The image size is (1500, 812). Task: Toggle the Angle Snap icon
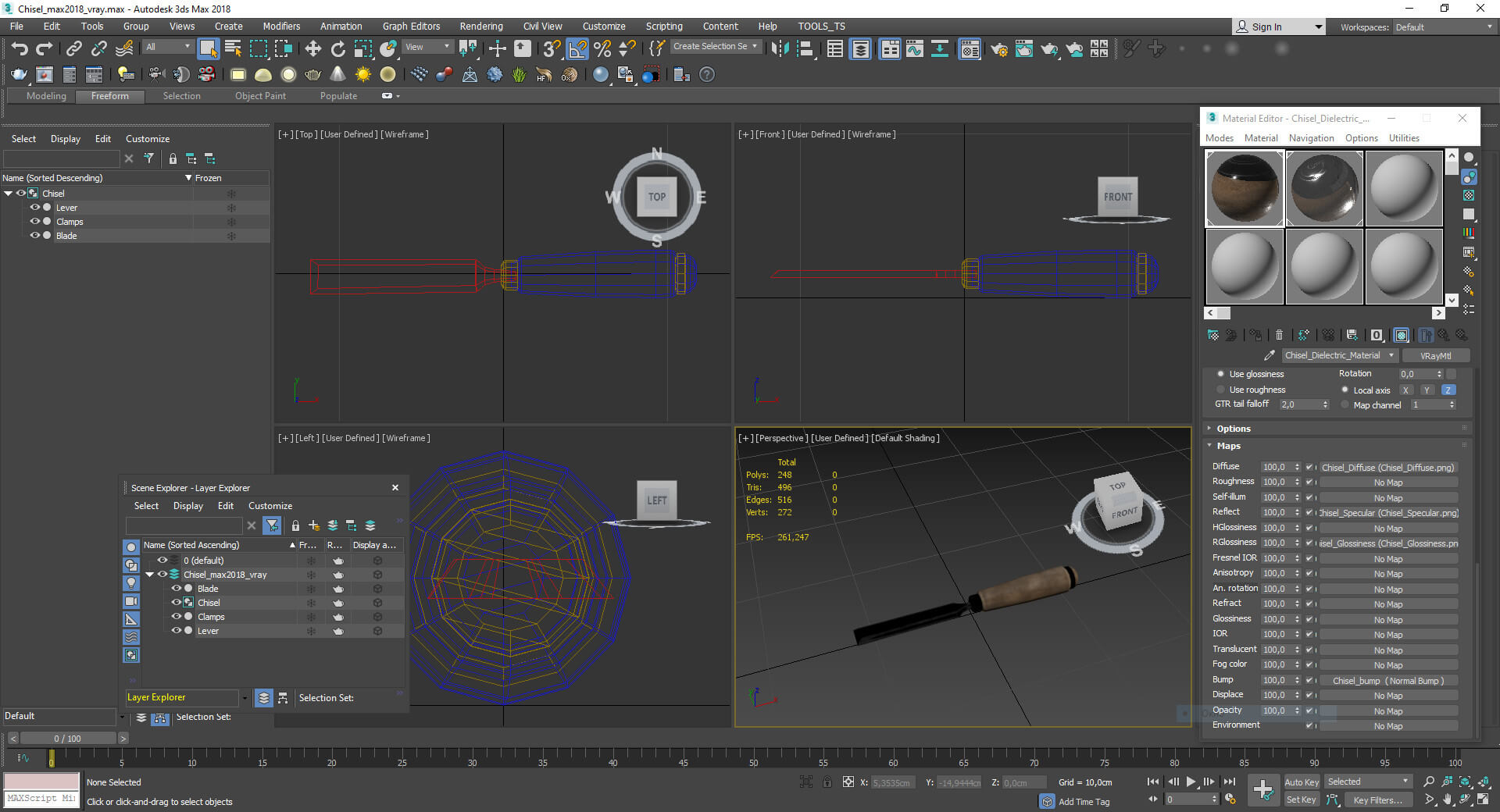[x=577, y=49]
